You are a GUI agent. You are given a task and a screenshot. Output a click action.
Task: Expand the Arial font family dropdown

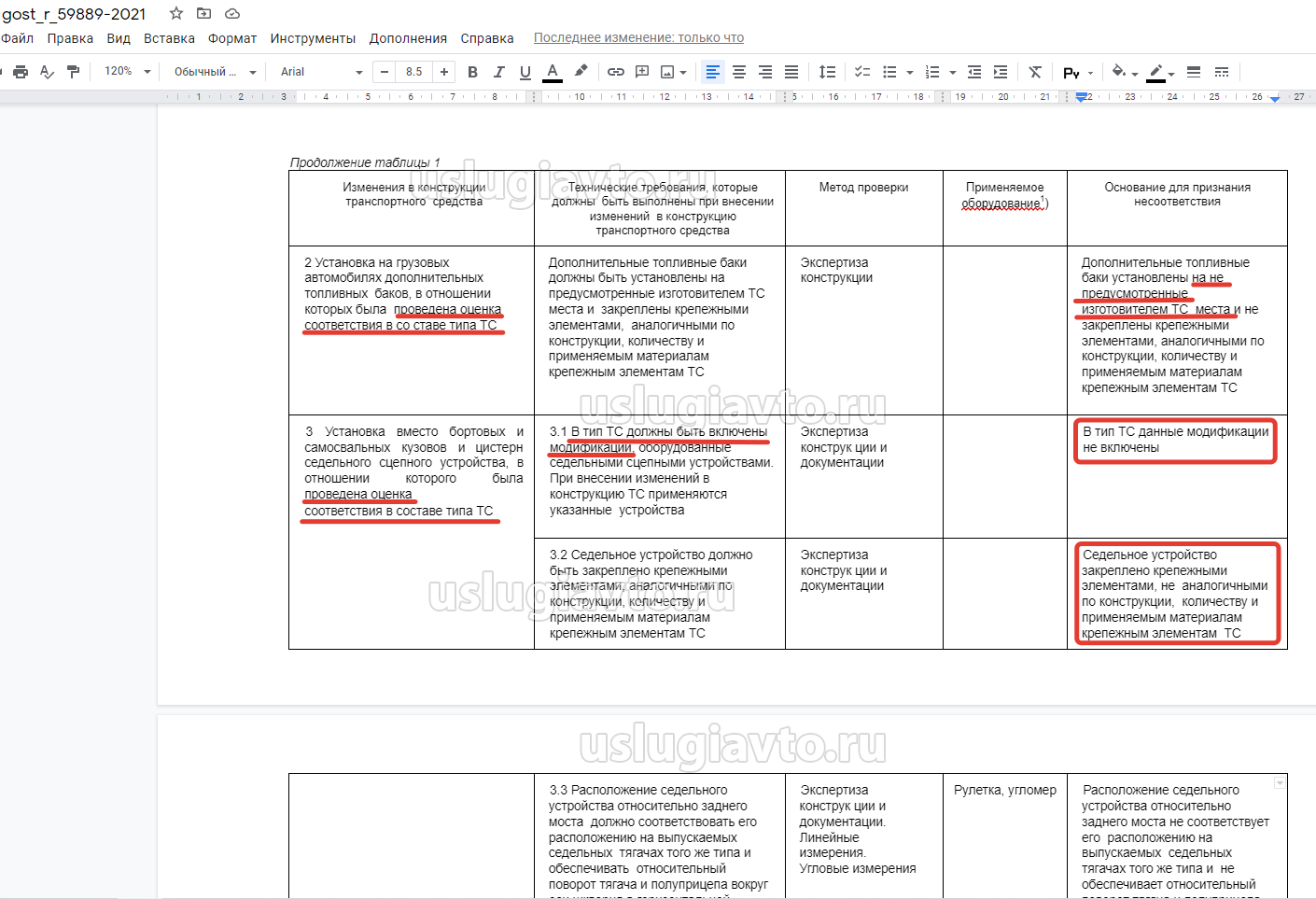[321, 72]
